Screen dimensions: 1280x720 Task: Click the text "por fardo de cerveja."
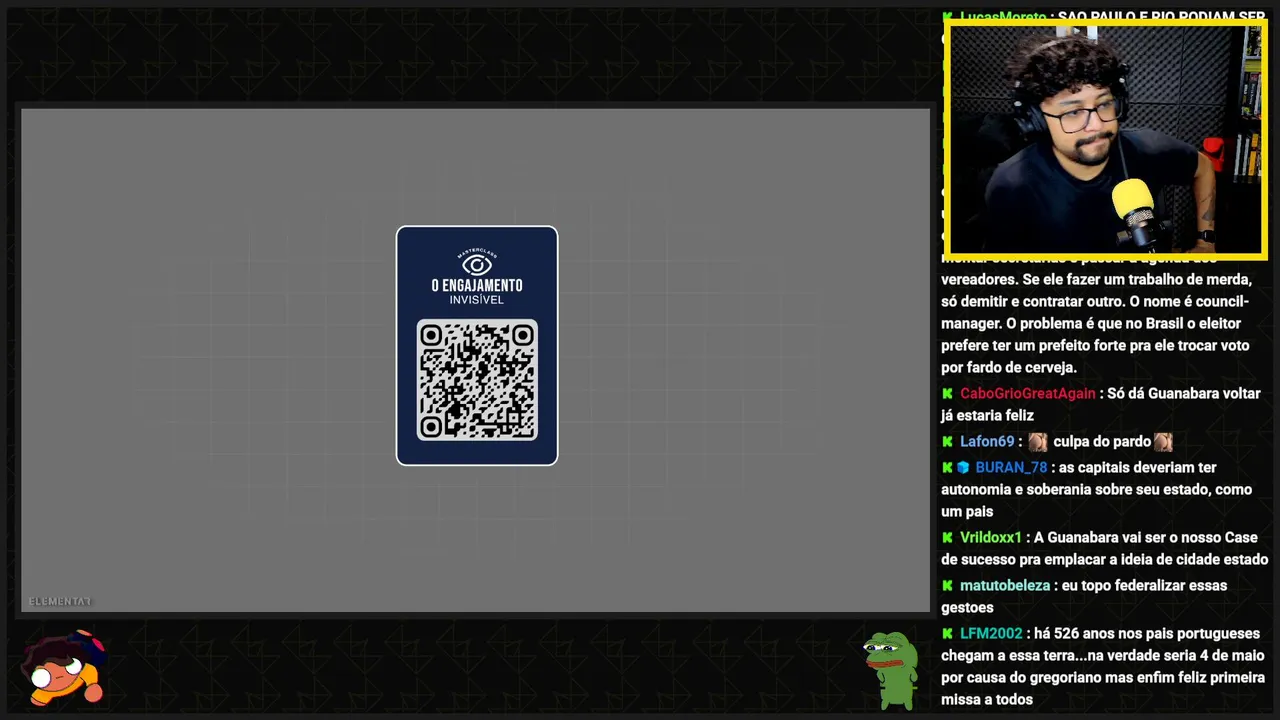pyautogui.click(x=1009, y=368)
